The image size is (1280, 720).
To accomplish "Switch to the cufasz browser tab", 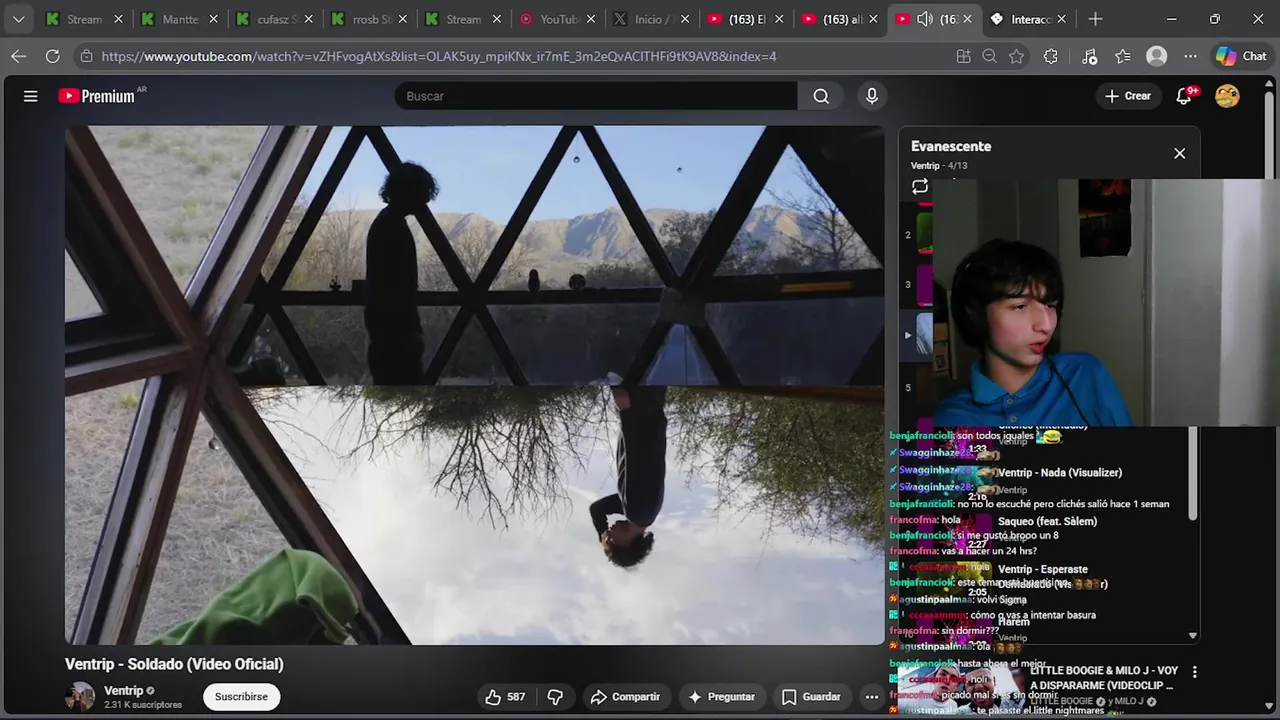I will click(273, 19).
